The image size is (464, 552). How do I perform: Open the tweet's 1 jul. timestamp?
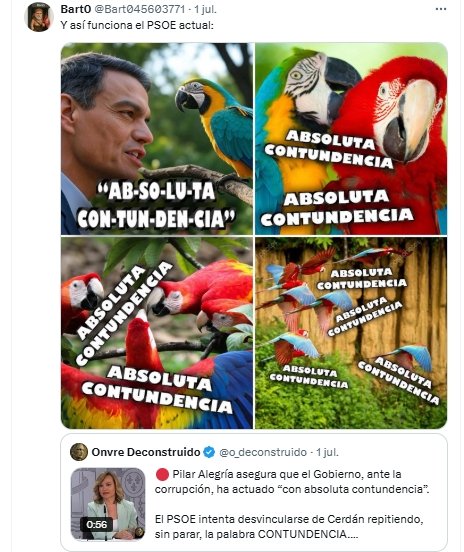click(x=205, y=9)
